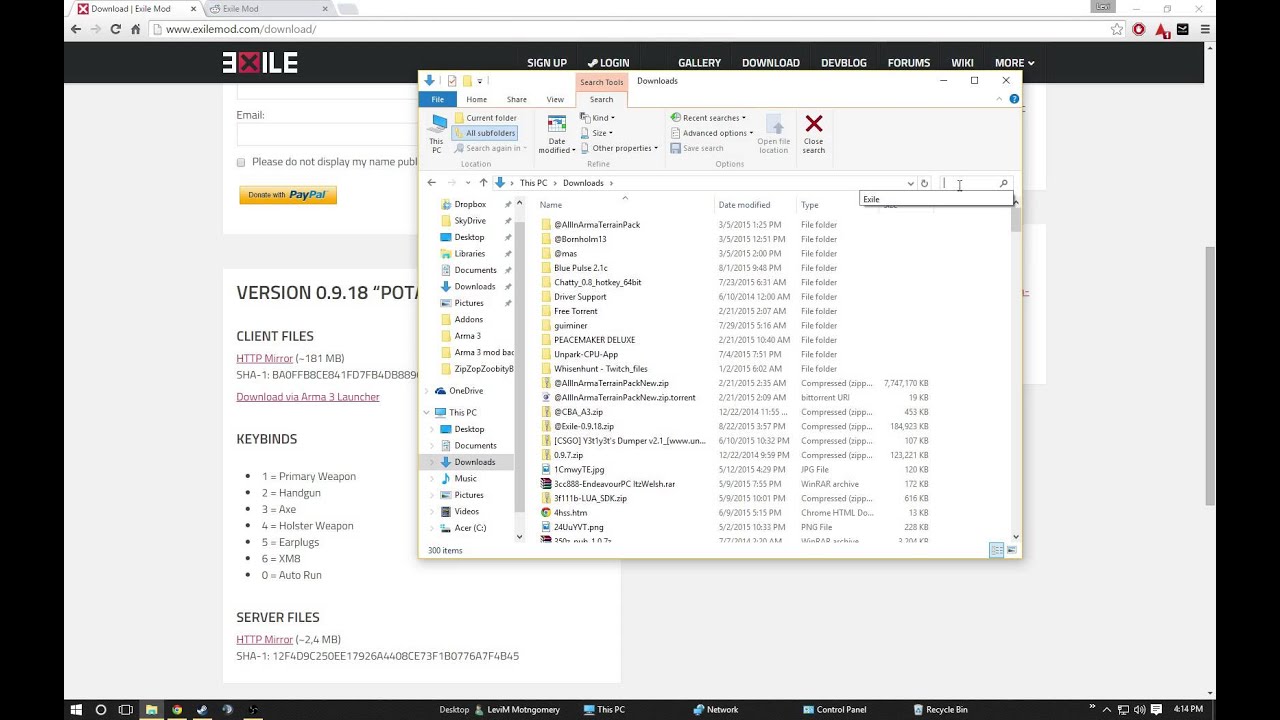Open the Windows Start button
The image size is (1280, 720).
76,710
